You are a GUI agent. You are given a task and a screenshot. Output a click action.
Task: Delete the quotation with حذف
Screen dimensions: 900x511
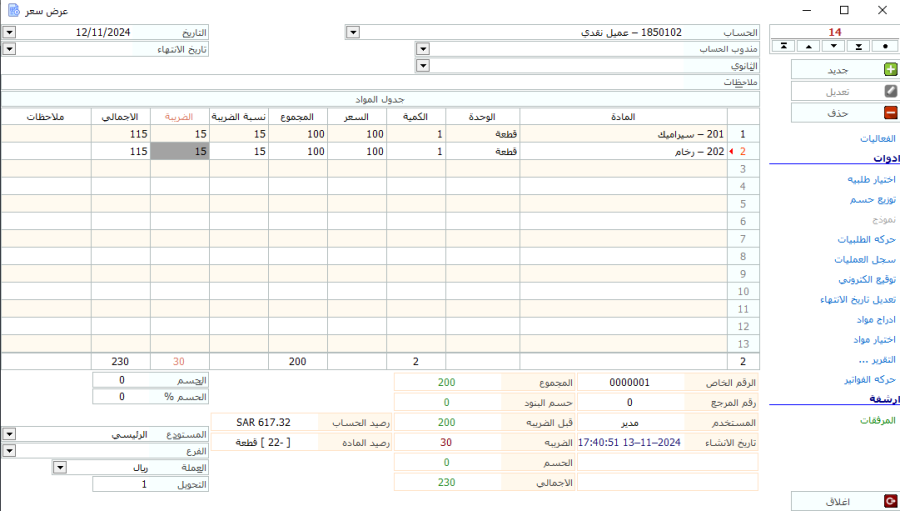point(845,113)
